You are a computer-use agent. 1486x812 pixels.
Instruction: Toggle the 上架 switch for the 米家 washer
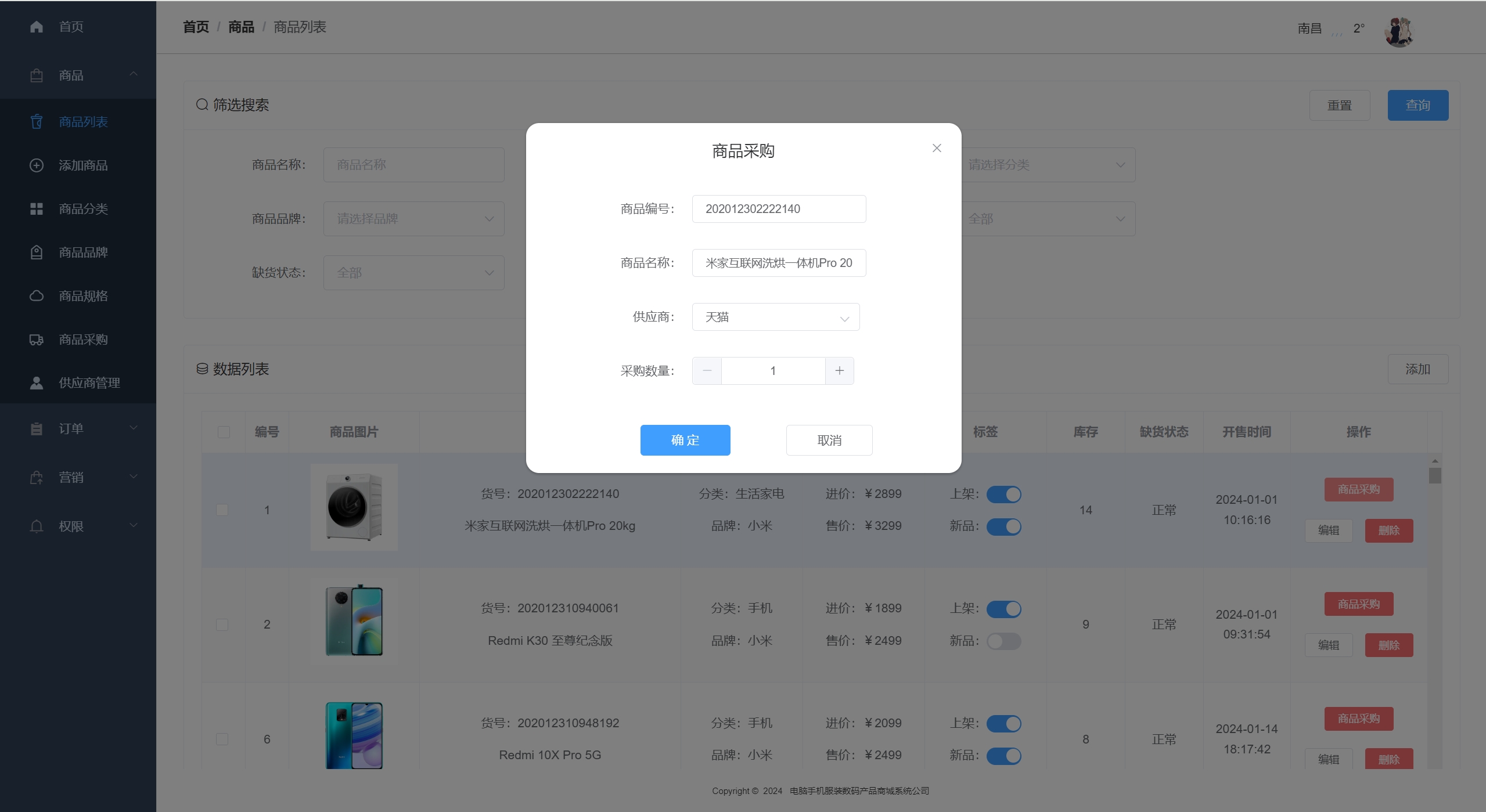pos(1003,495)
